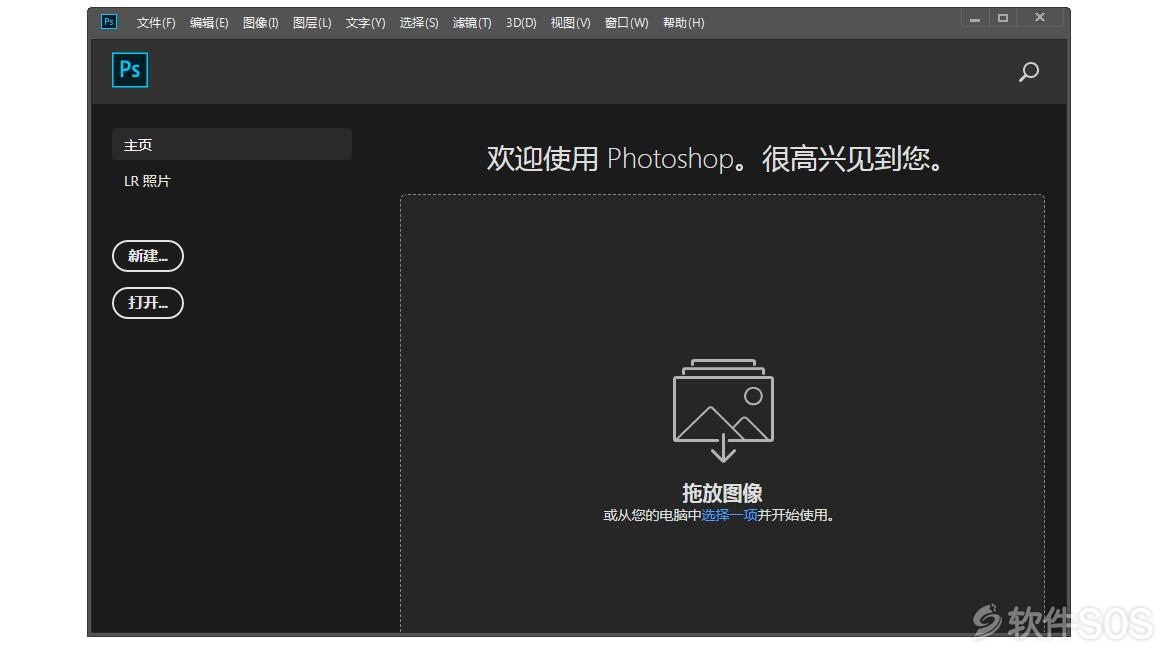Open the 选择(S) menu
1170x652 pixels.
click(419, 23)
